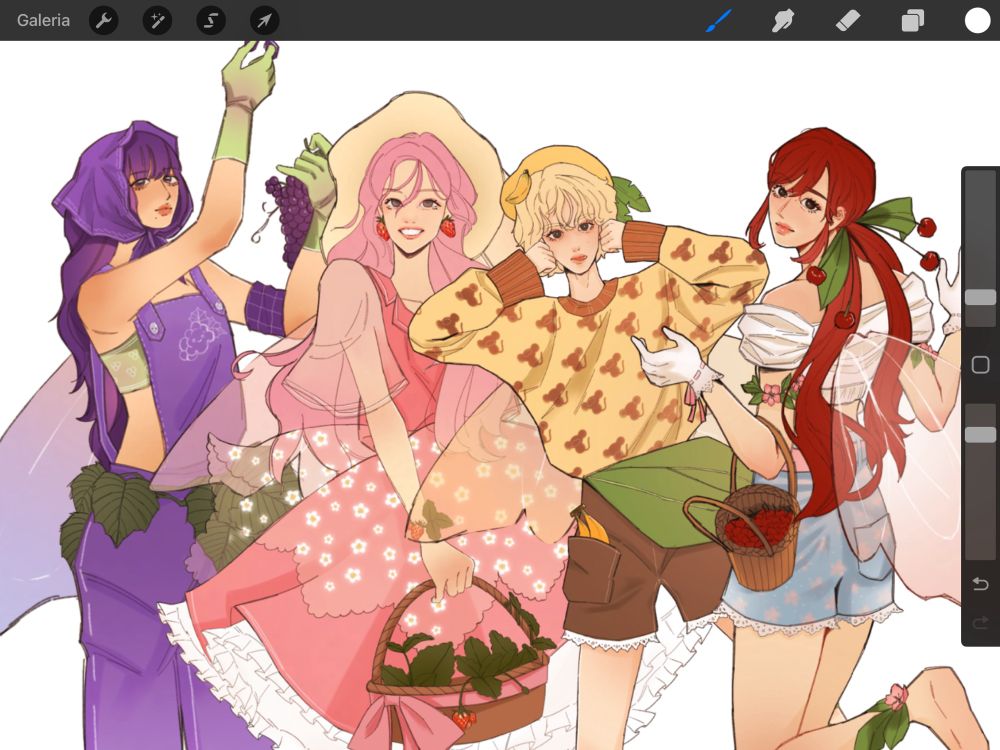Click the brush size slider handle
Viewport: 1000px width, 750px height.
point(980,297)
